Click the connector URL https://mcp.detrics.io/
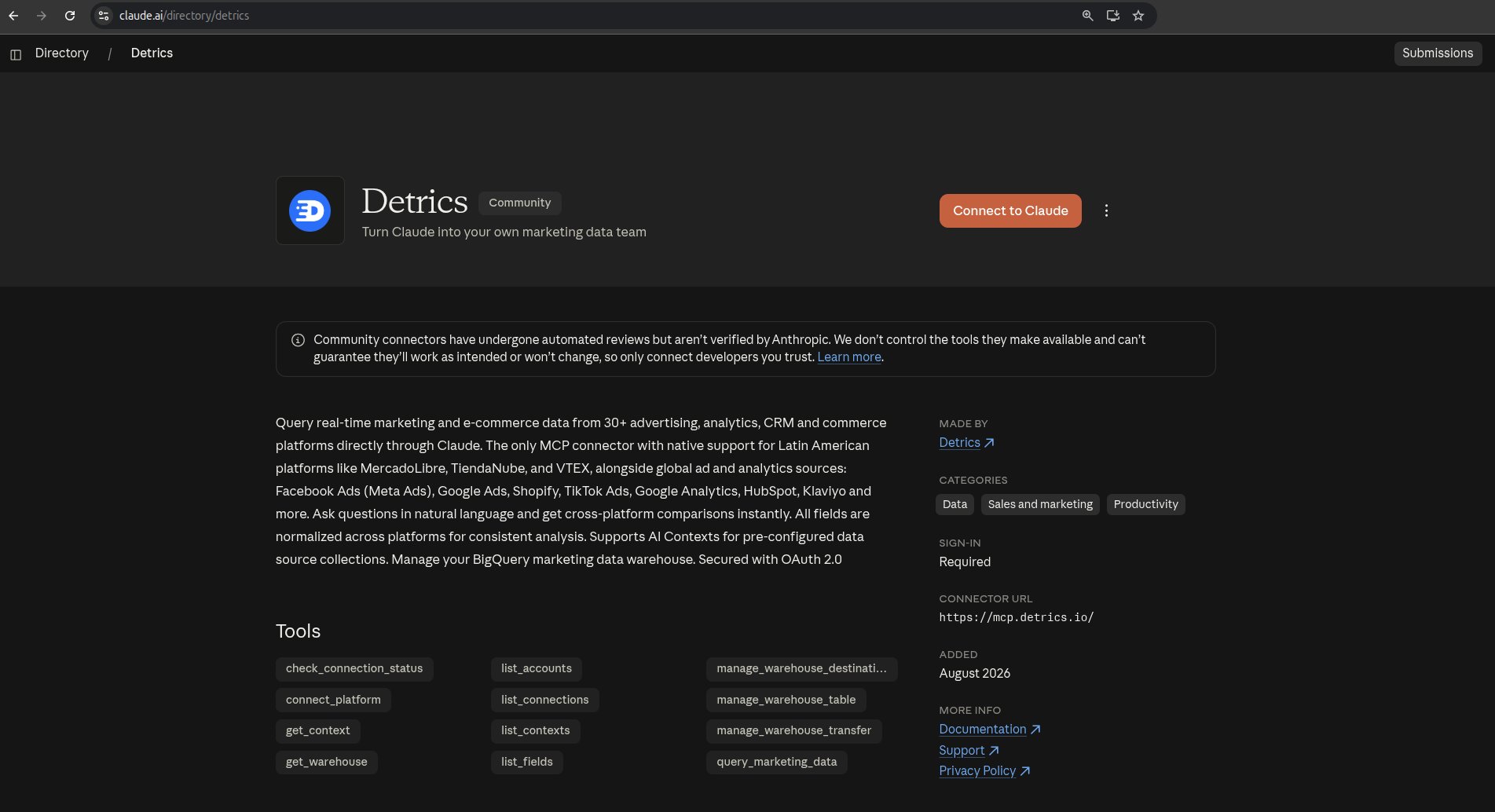Screen dimensions: 1495x812 (x=1017, y=617)
